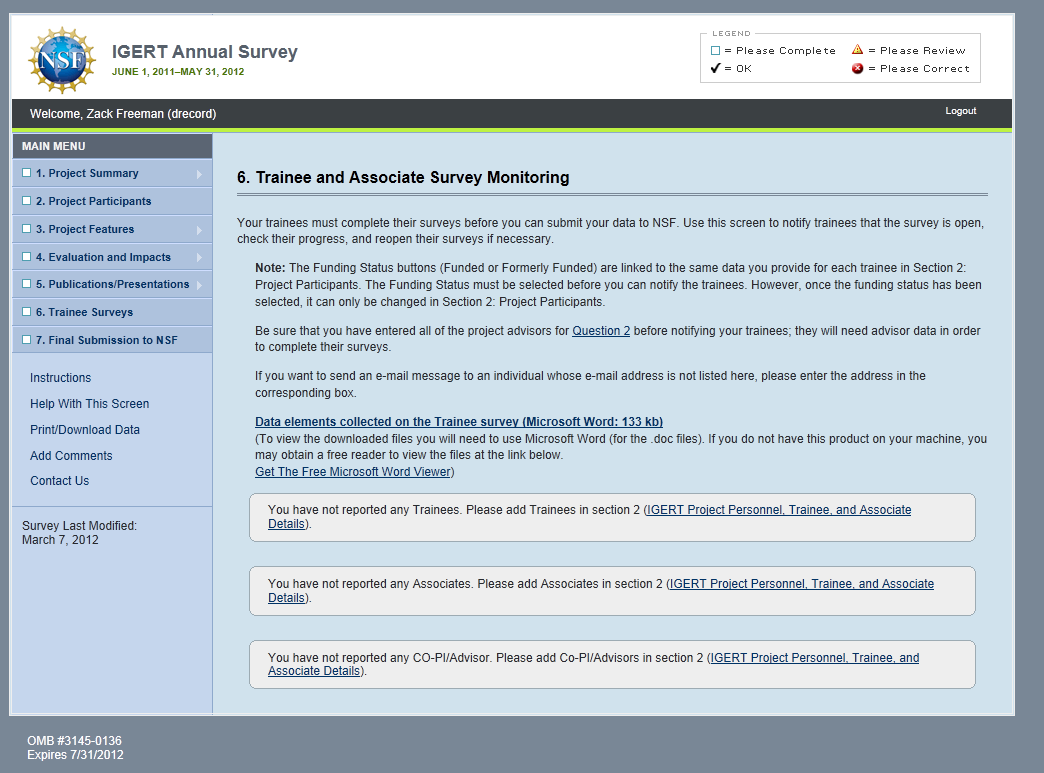Screen dimensions: 1044x773
Task: Click the 'Expires 7/31/2012' footer text
Action: [75, 754]
